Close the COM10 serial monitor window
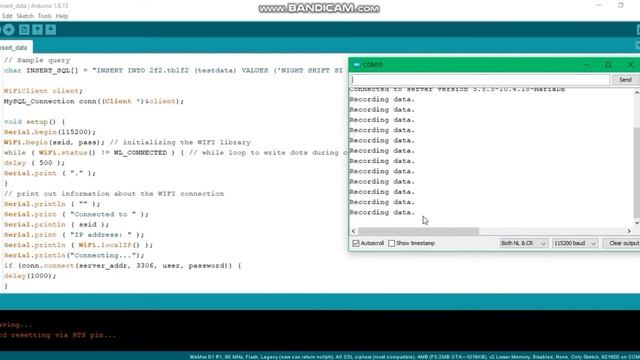640x360 pixels. (x=630, y=65)
